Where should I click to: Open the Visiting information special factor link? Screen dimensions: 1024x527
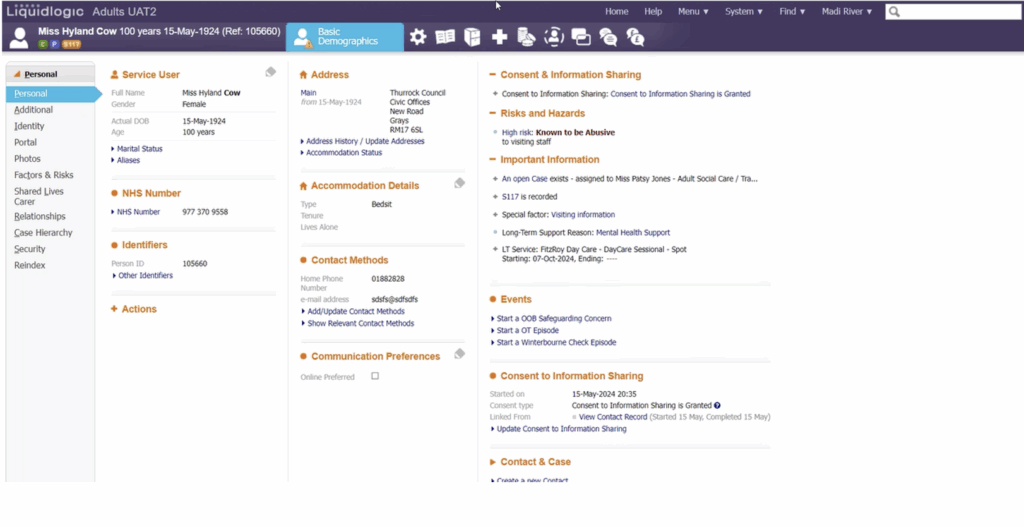click(x=583, y=214)
